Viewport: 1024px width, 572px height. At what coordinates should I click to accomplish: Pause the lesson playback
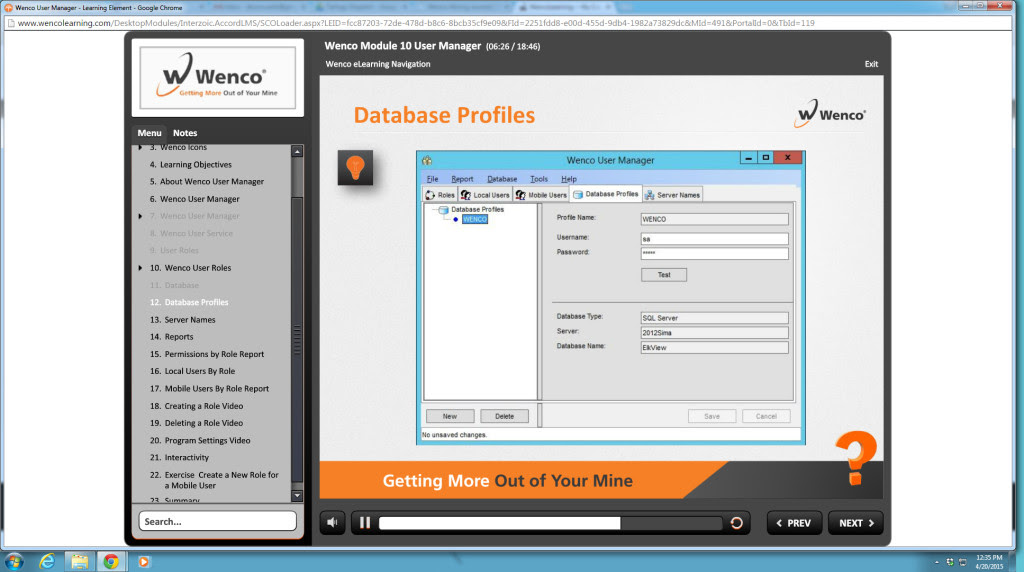point(365,522)
